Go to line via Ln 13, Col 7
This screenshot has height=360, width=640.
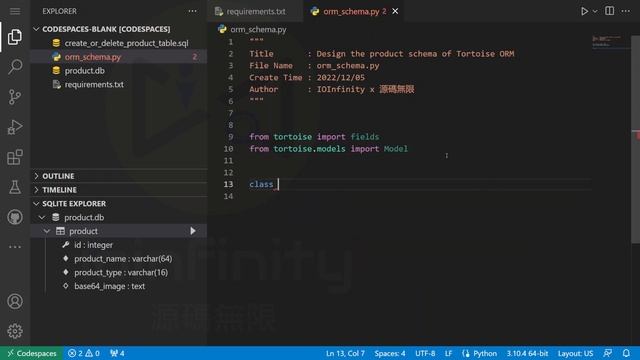[345, 353]
